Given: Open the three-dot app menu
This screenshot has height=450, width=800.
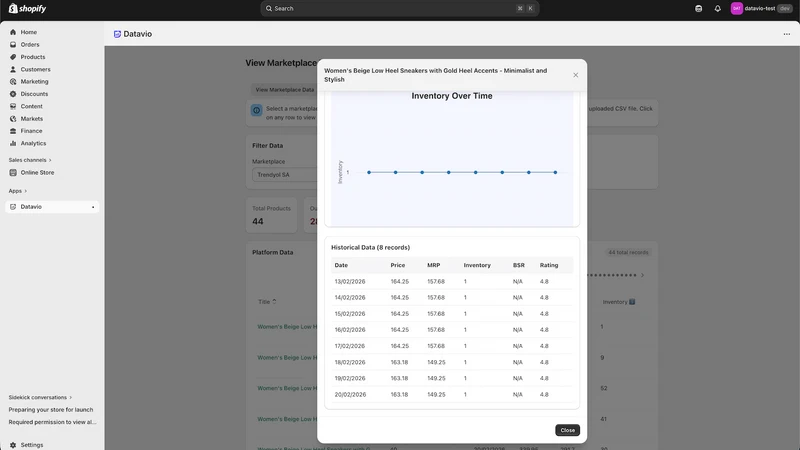Looking at the screenshot, I should pyautogui.click(x=786, y=34).
